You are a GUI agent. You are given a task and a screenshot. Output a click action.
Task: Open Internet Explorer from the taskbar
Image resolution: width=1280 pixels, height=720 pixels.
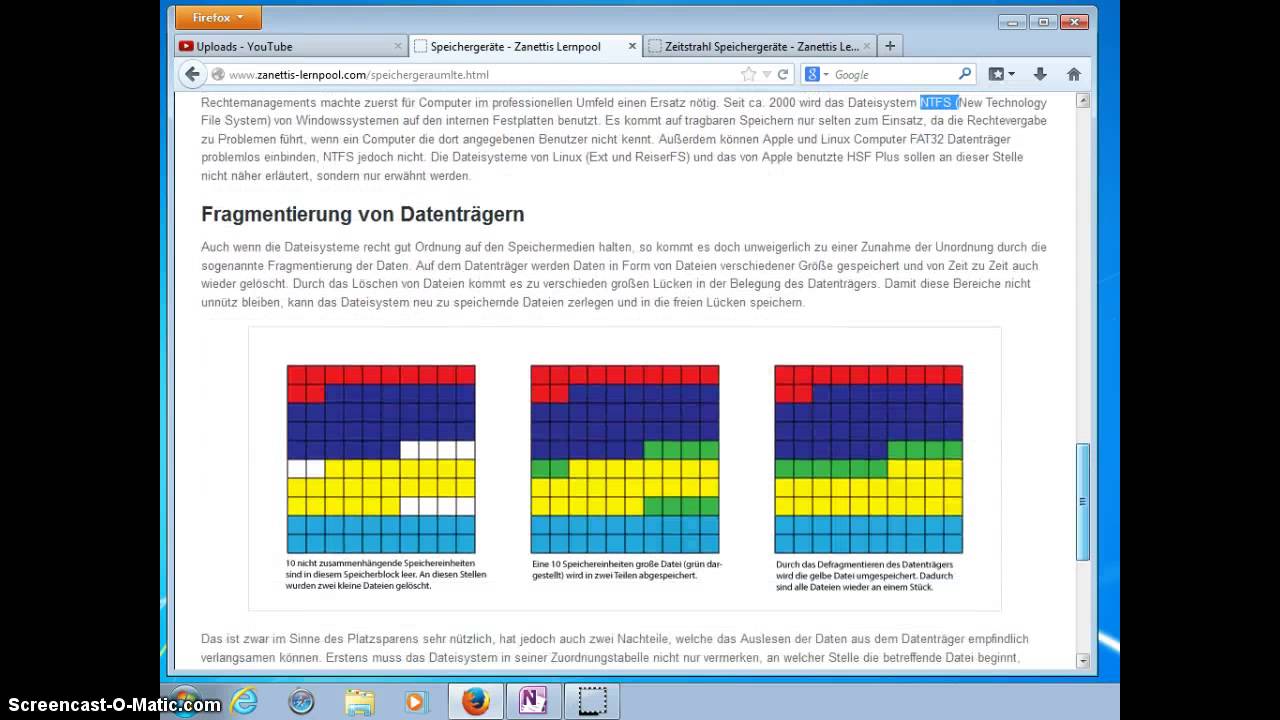point(243,701)
